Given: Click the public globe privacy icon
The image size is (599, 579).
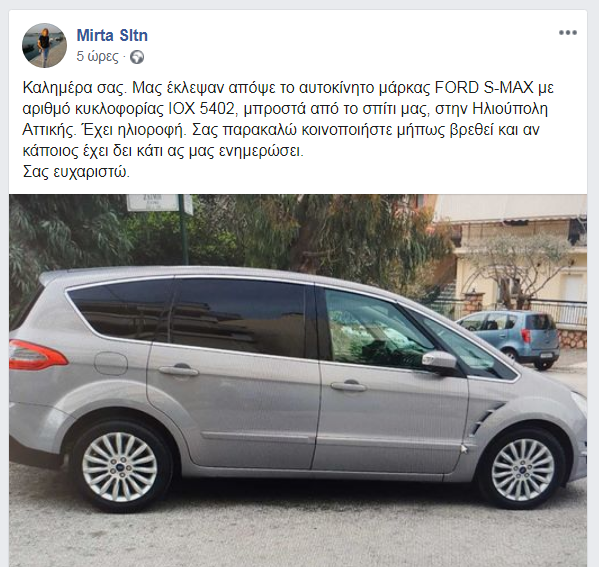Looking at the screenshot, I should [x=137, y=57].
